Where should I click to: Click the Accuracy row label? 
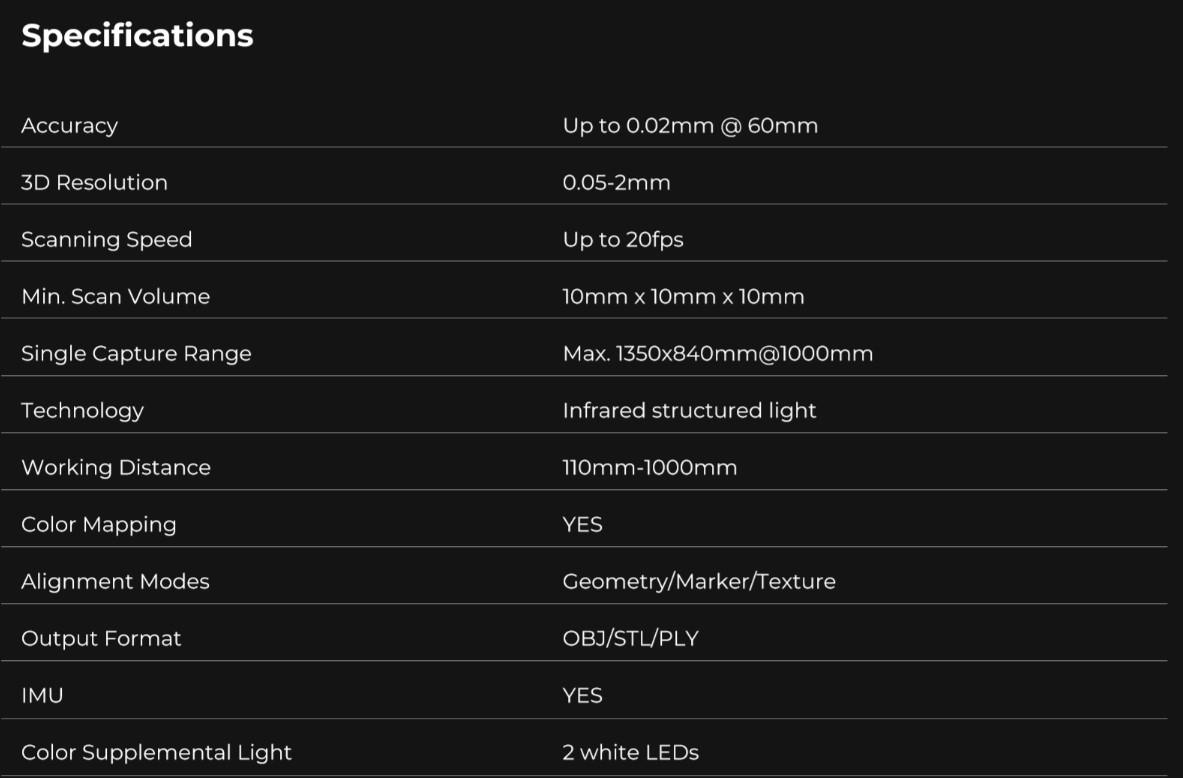[69, 126]
